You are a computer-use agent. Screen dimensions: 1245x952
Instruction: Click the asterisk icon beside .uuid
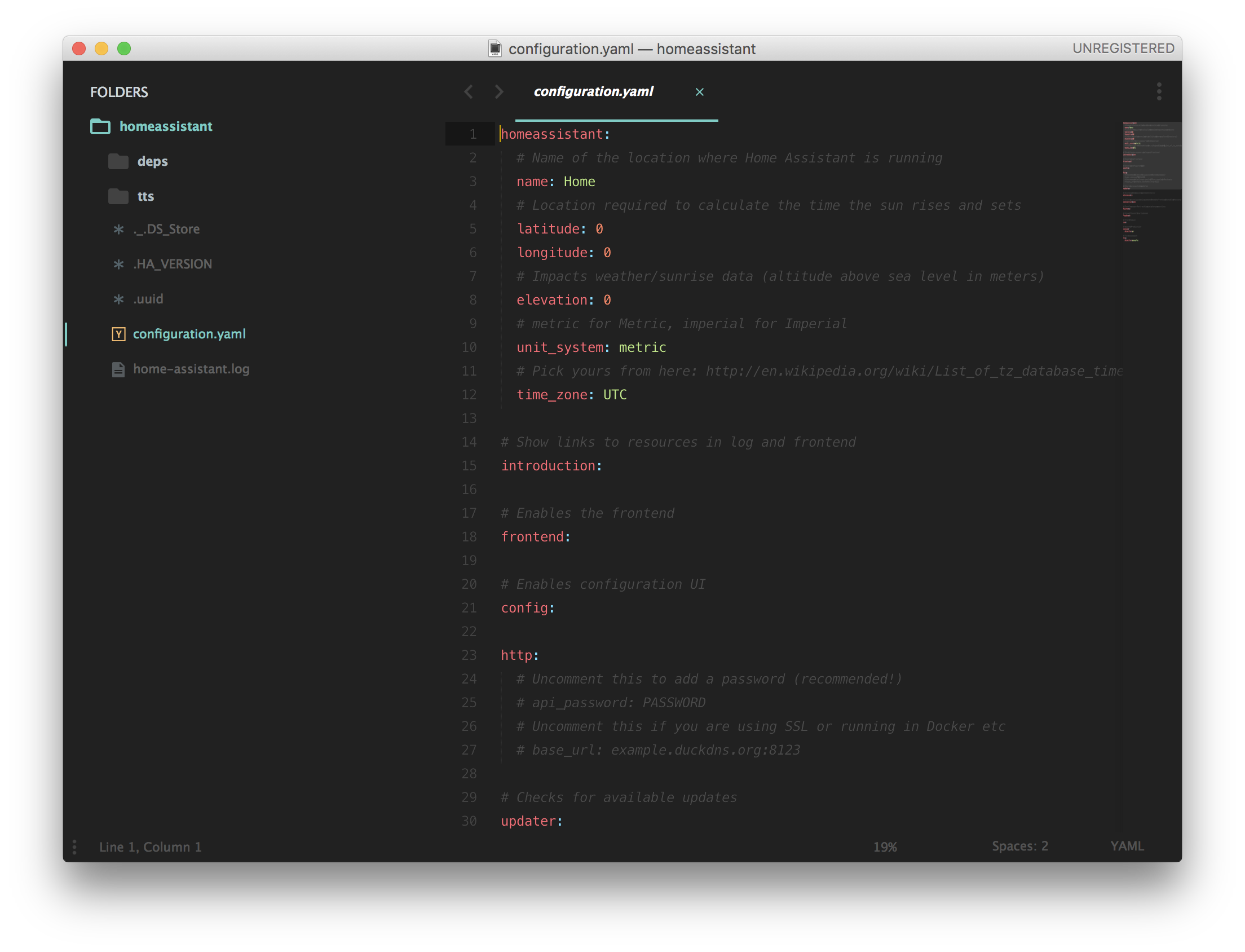click(x=118, y=299)
